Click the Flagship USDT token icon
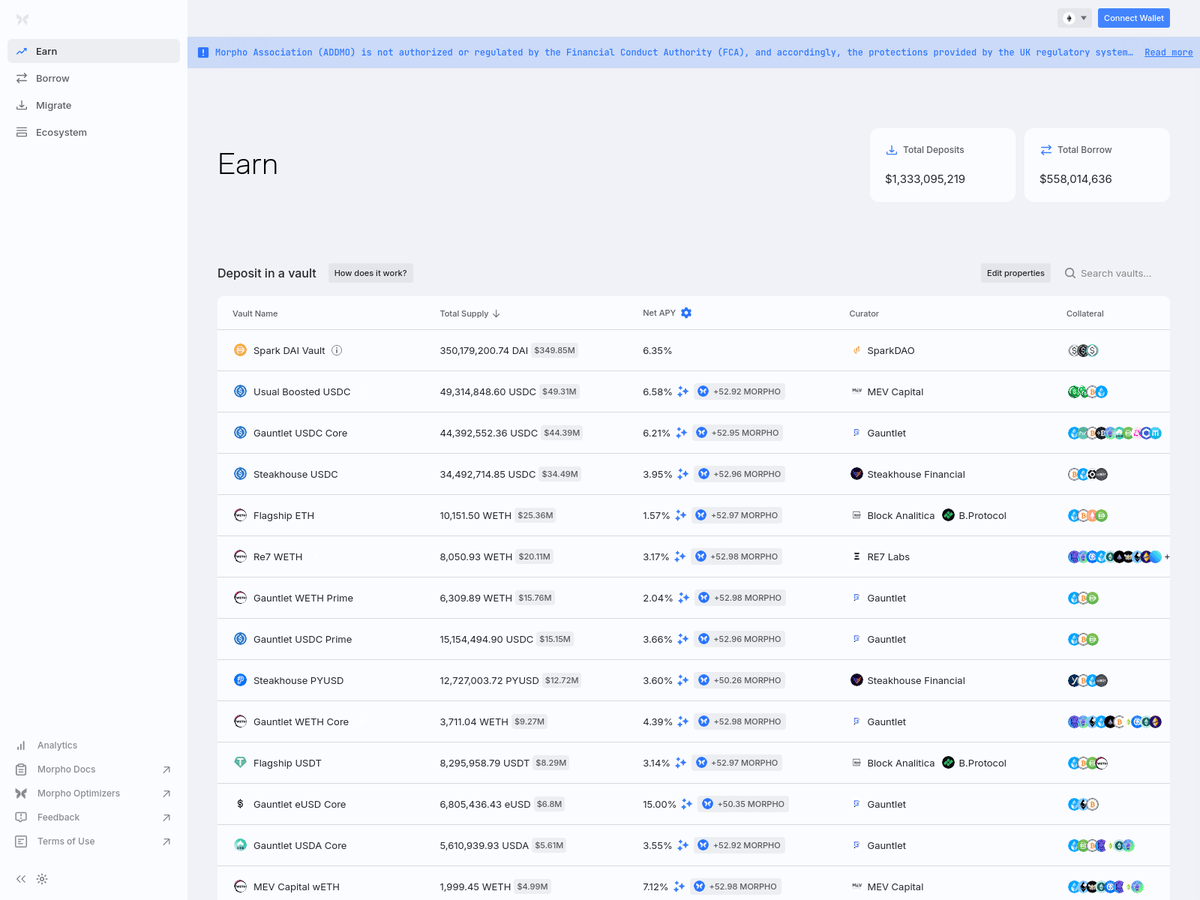Image resolution: width=1200 pixels, height=900 pixels. [x=240, y=763]
